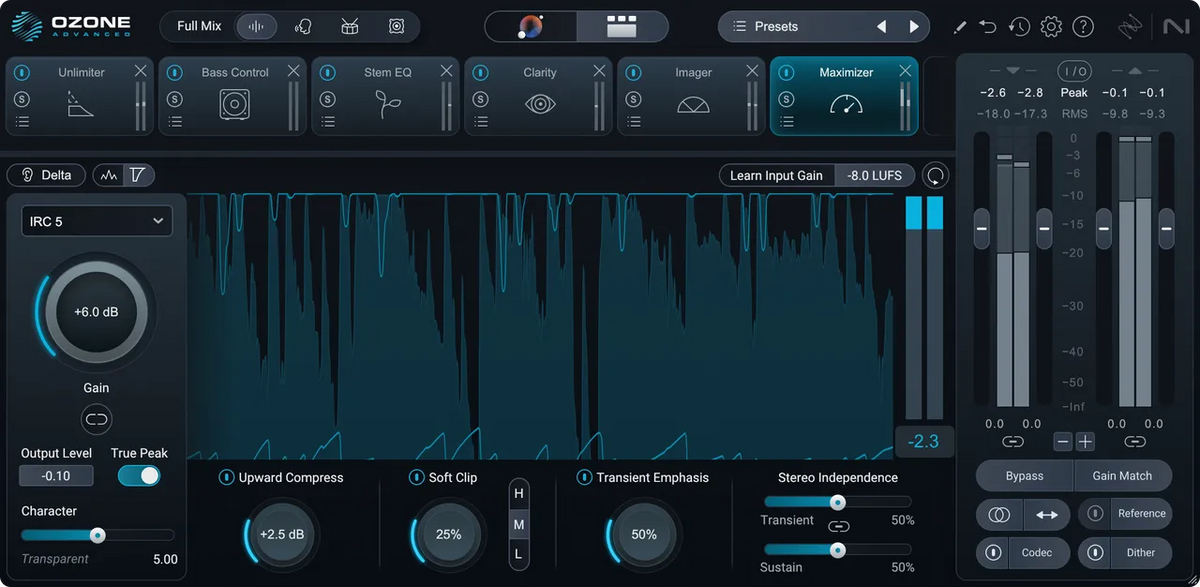Click the Undo arrow icon

(x=988, y=26)
